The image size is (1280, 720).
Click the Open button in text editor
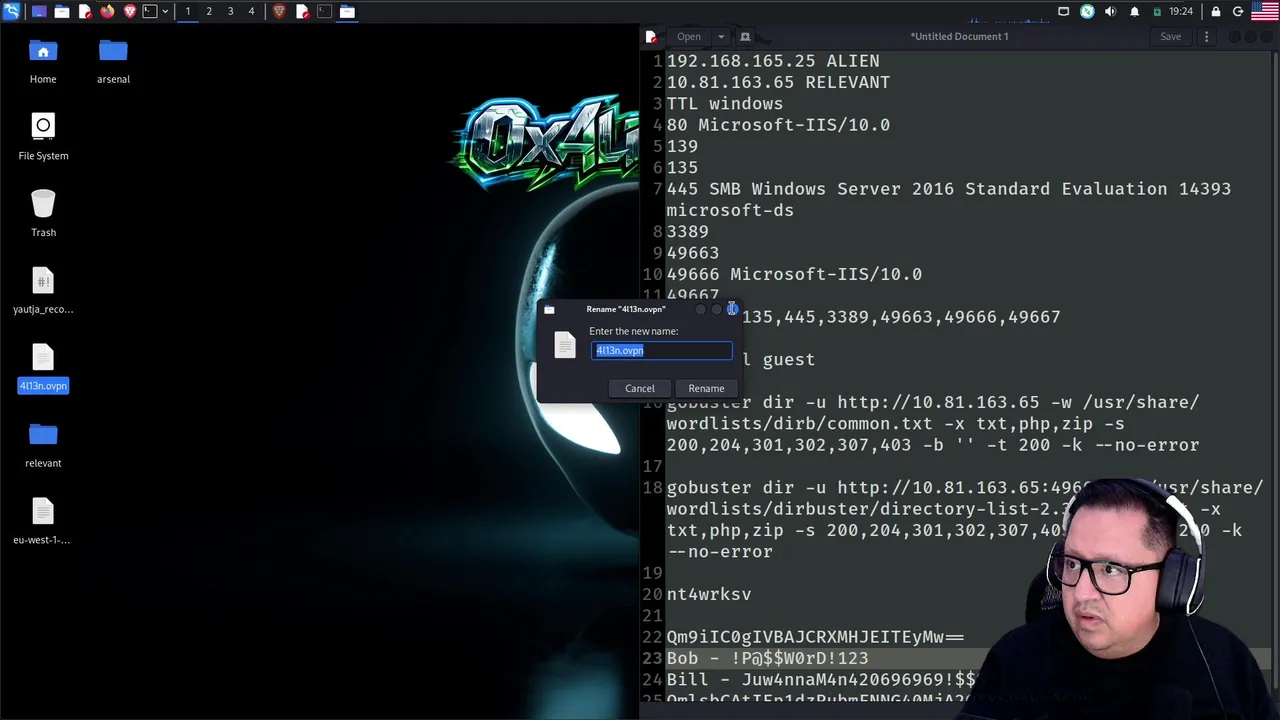coord(689,36)
